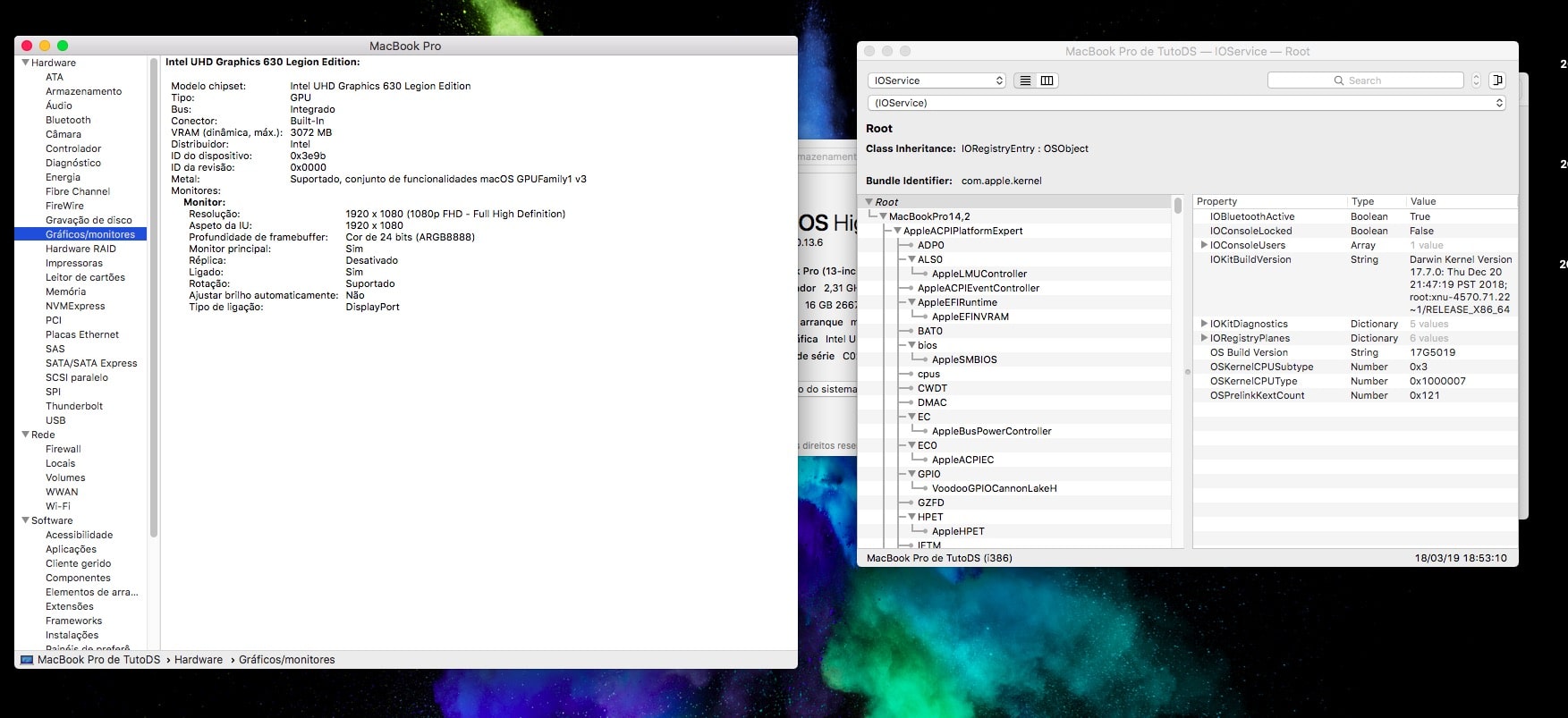Expand the IOConsoleUsers property row
1568x718 pixels.
coord(1204,245)
